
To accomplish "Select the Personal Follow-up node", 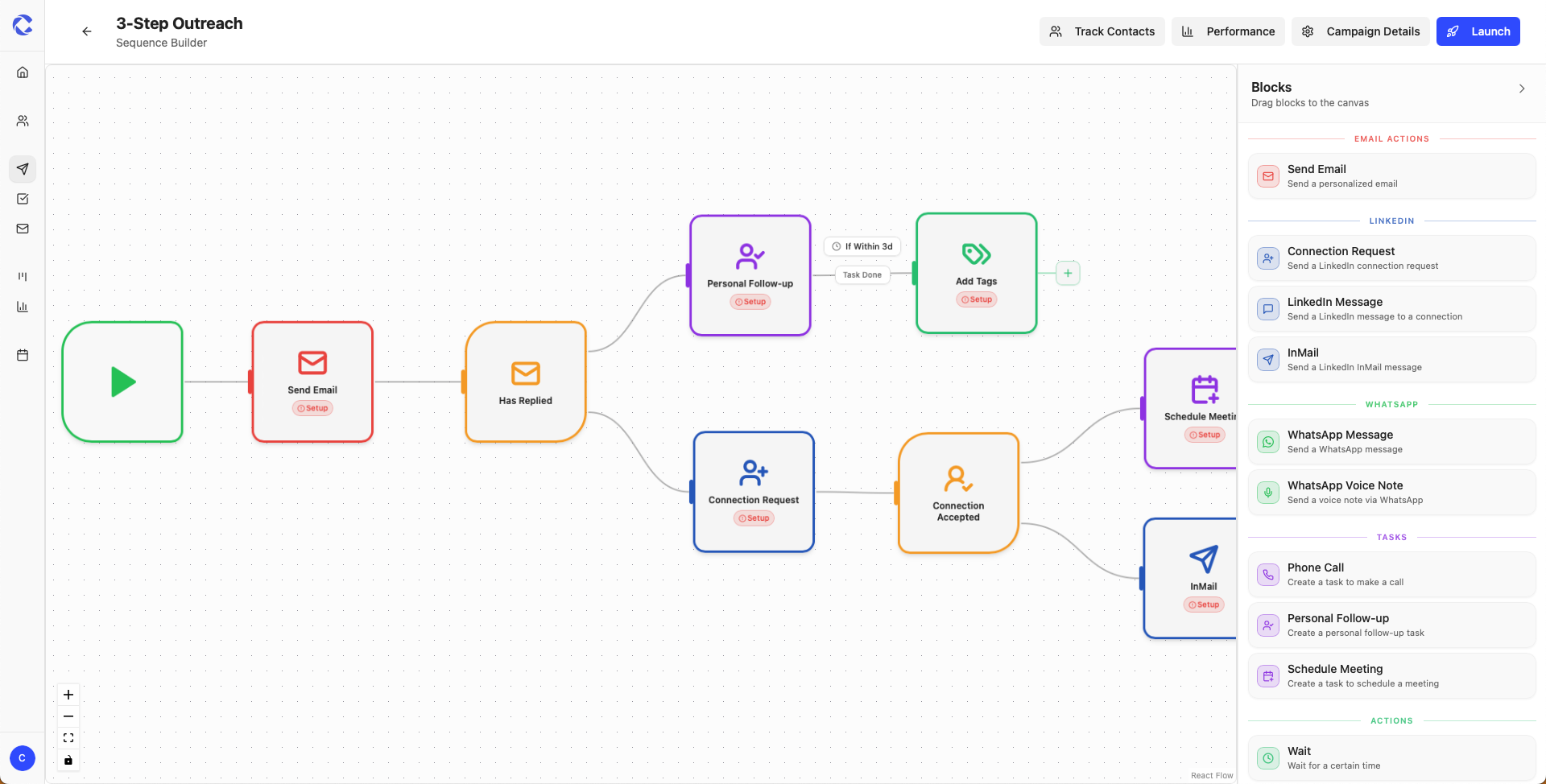I will (750, 275).
